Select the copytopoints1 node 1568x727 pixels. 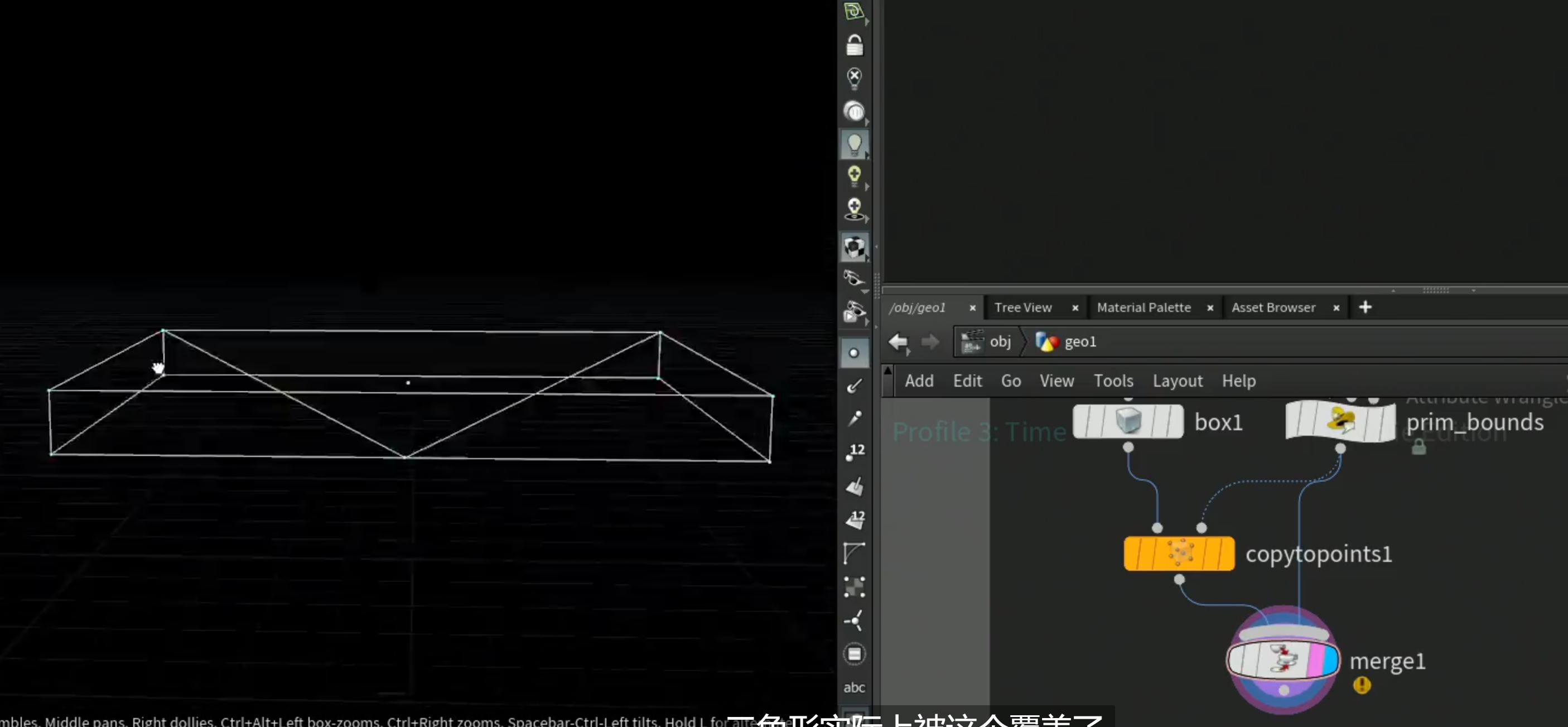(1179, 553)
